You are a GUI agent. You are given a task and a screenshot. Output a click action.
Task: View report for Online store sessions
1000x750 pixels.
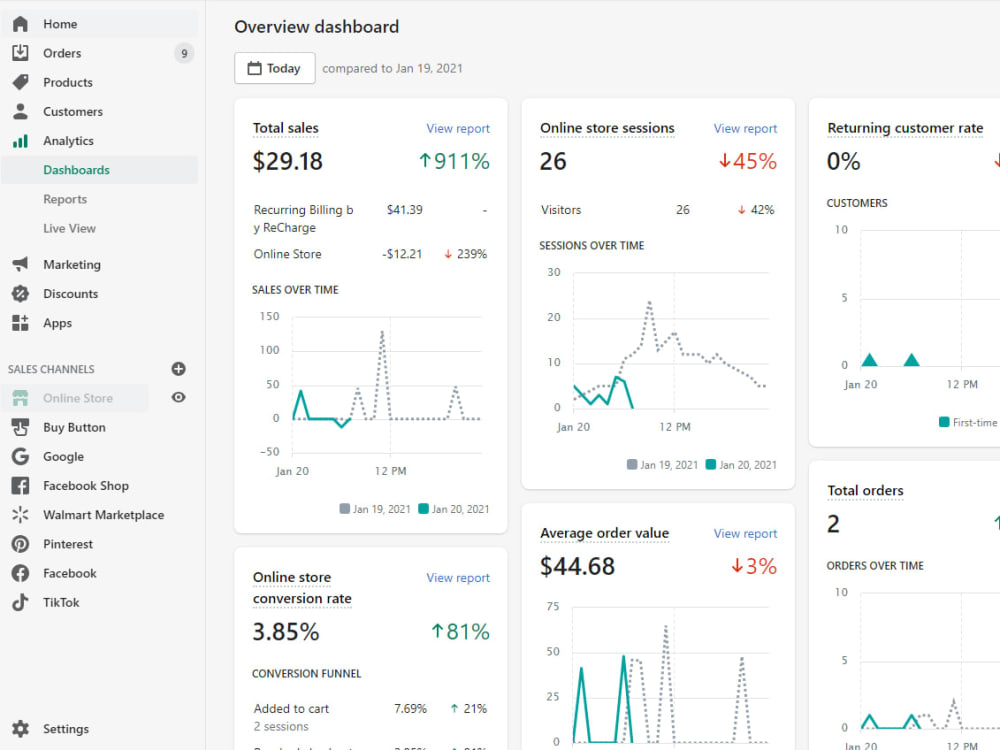click(745, 128)
